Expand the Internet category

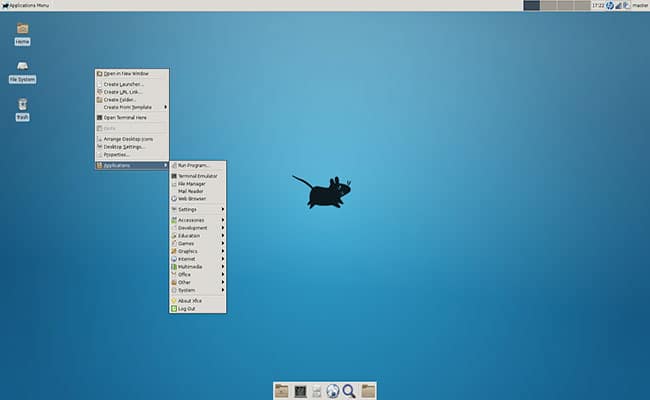tap(198, 259)
